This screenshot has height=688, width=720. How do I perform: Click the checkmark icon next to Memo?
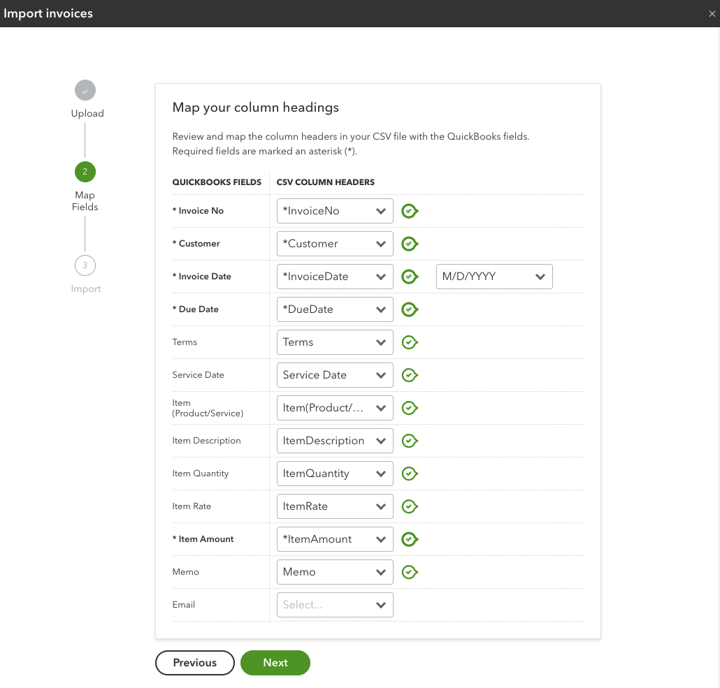410,572
